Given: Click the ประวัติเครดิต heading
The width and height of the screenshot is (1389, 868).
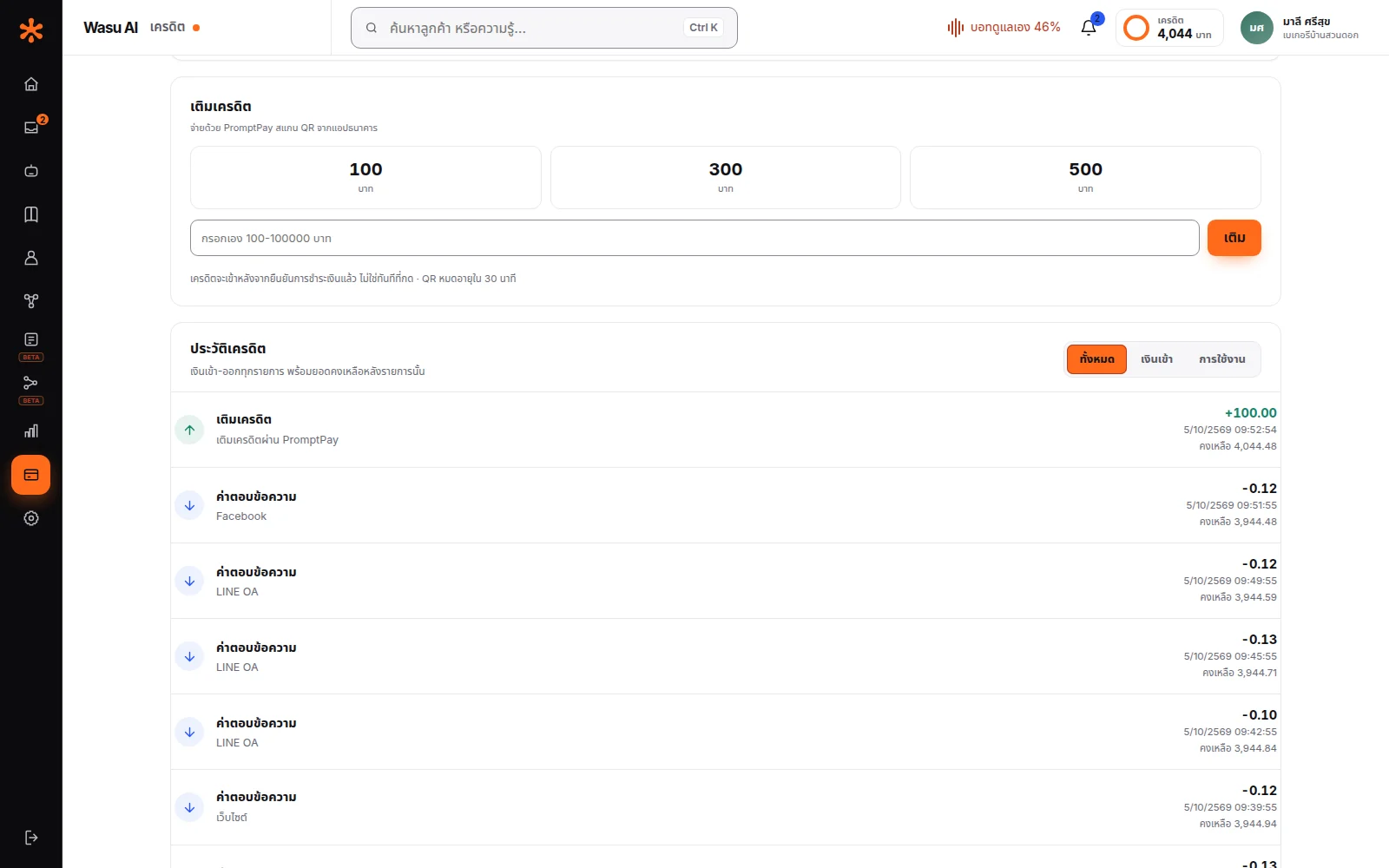Looking at the screenshot, I should pos(228,348).
